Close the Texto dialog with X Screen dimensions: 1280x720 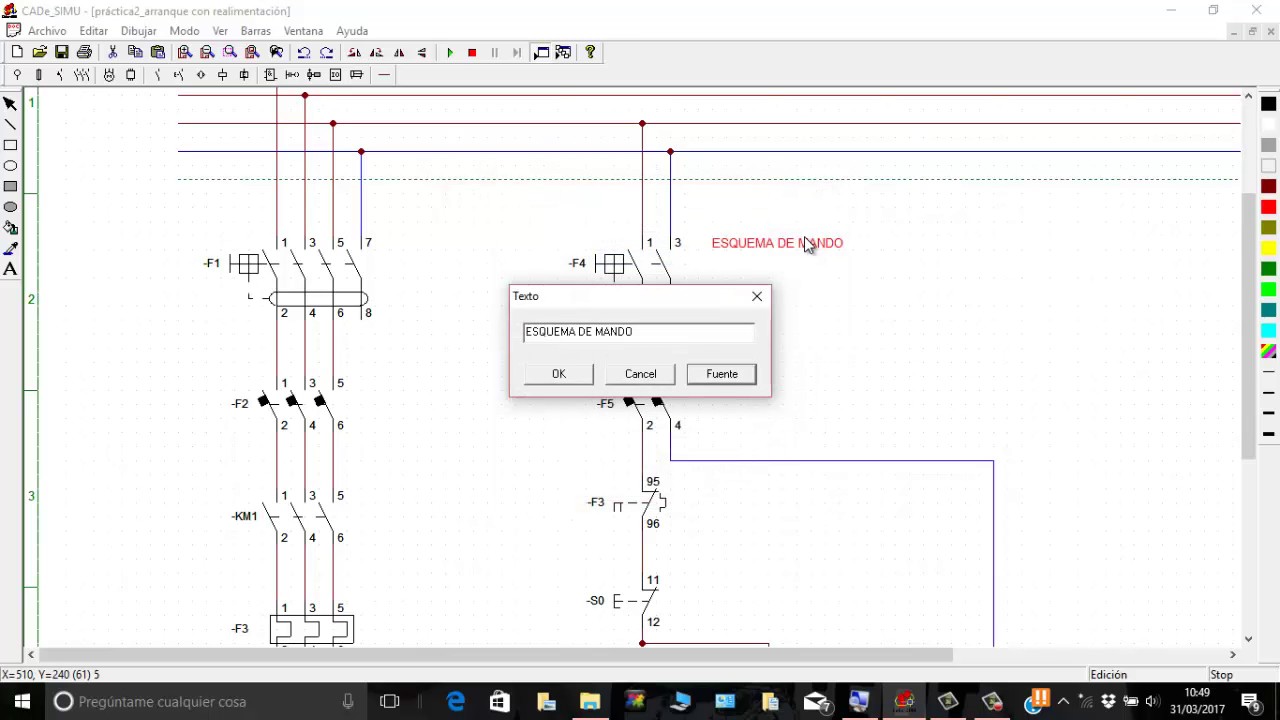757,296
